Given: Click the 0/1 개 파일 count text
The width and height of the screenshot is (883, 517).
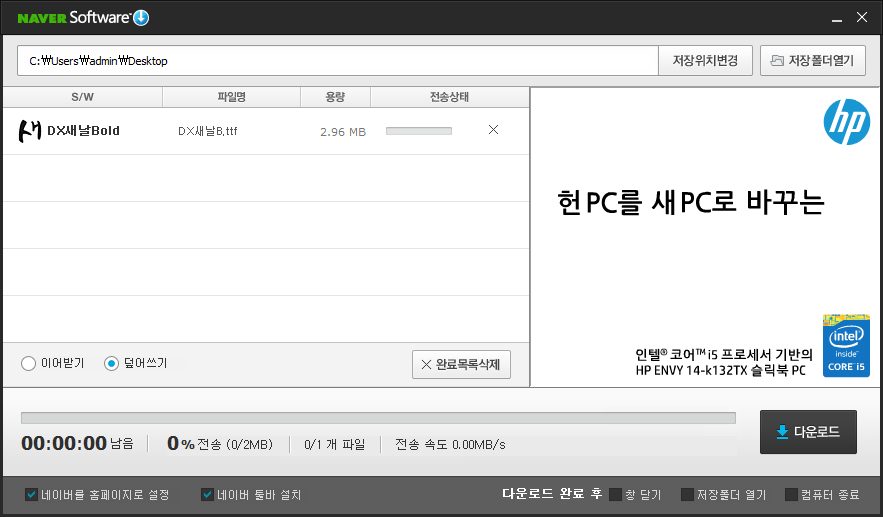Looking at the screenshot, I should [335, 444].
